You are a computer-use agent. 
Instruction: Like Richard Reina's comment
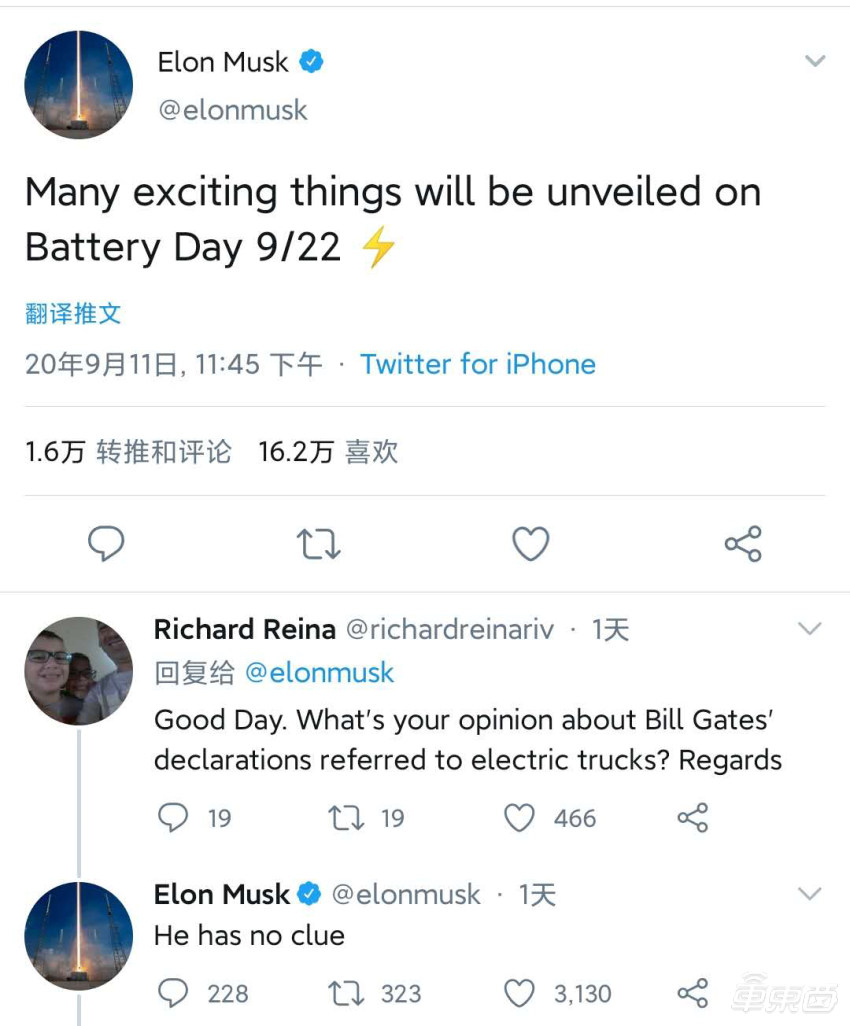click(519, 818)
